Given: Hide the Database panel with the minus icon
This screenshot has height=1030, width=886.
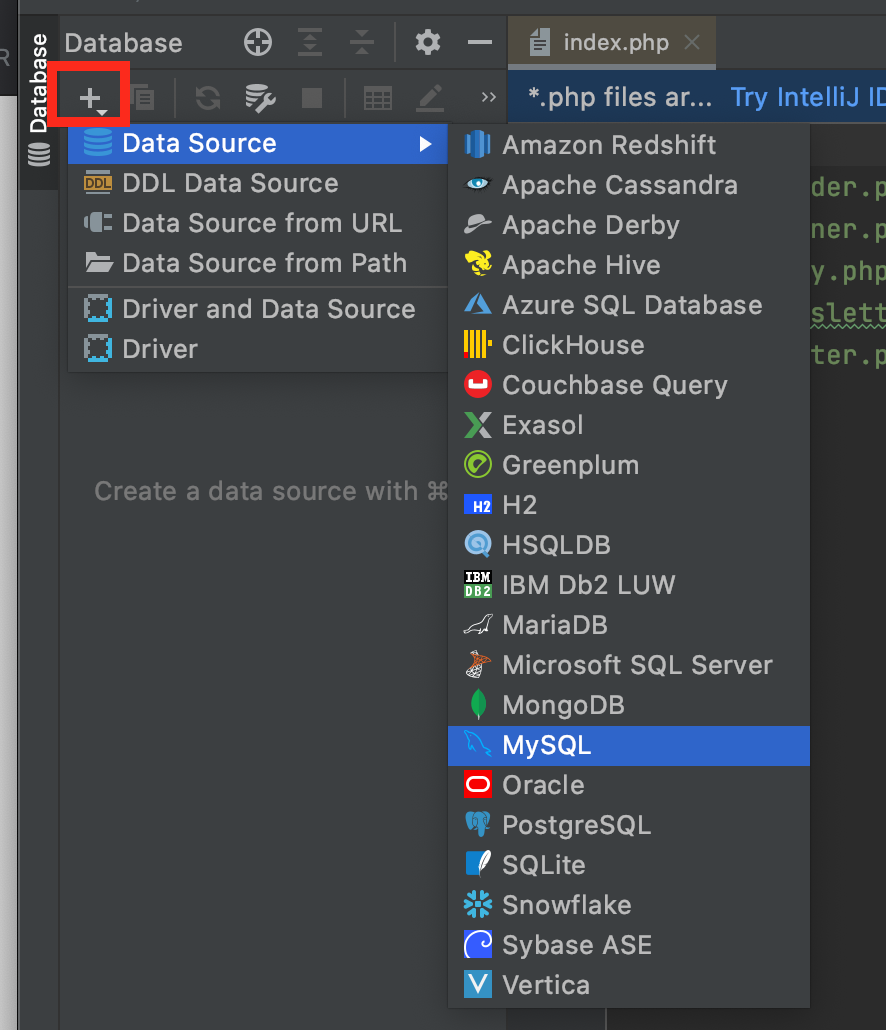Looking at the screenshot, I should [480, 43].
